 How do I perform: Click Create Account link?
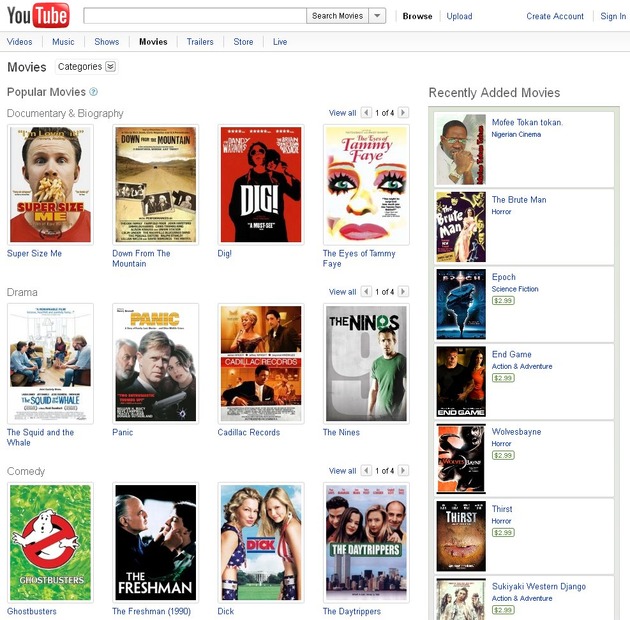pos(555,16)
